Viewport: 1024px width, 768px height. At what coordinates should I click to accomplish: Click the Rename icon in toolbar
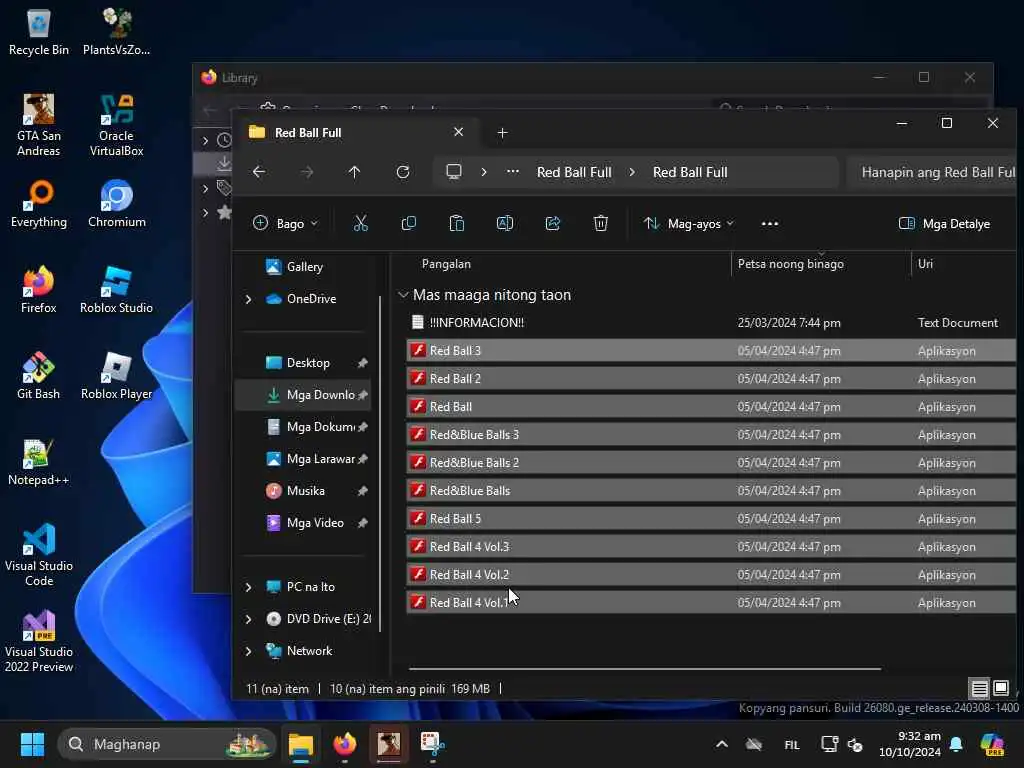click(x=505, y=223)
